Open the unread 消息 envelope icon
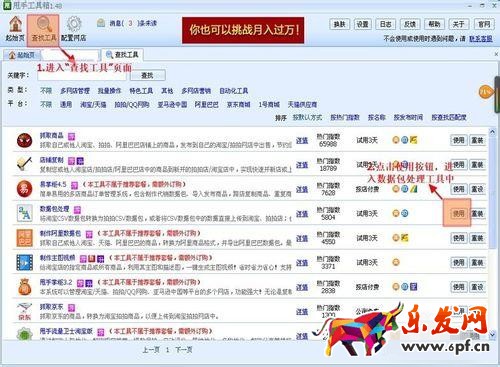500x367 pixels. coord(101,23)
